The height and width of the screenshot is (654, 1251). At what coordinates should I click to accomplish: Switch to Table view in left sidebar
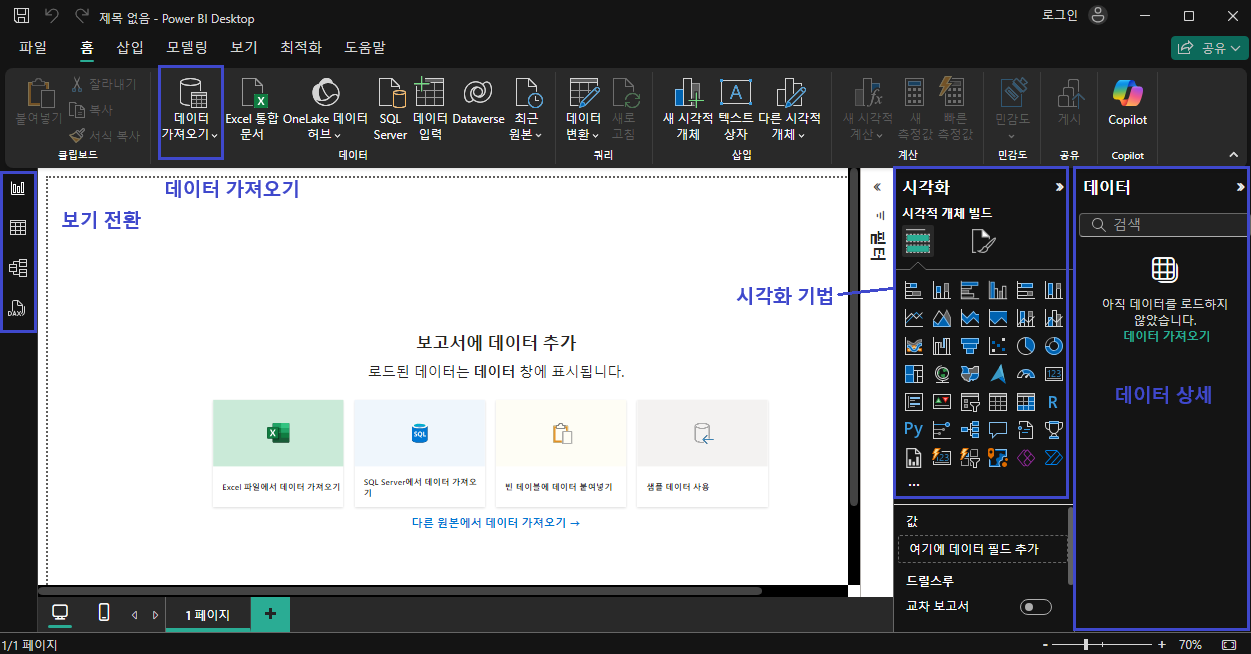tap(17, 228)
